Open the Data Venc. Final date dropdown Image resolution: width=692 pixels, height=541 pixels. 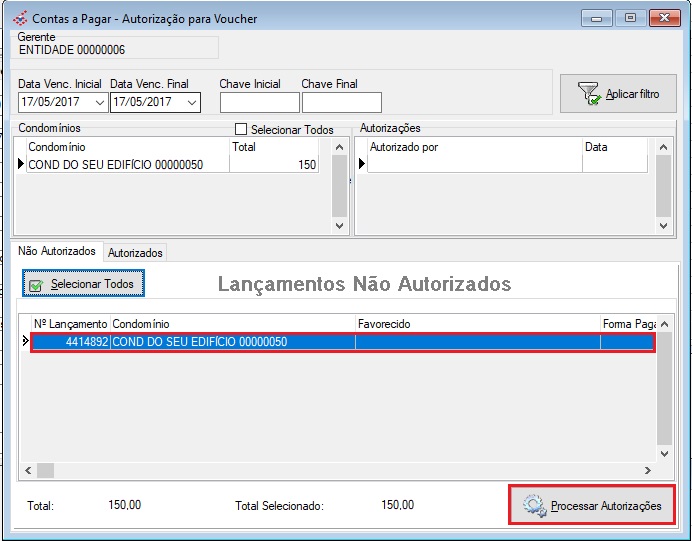coord(192,102)
